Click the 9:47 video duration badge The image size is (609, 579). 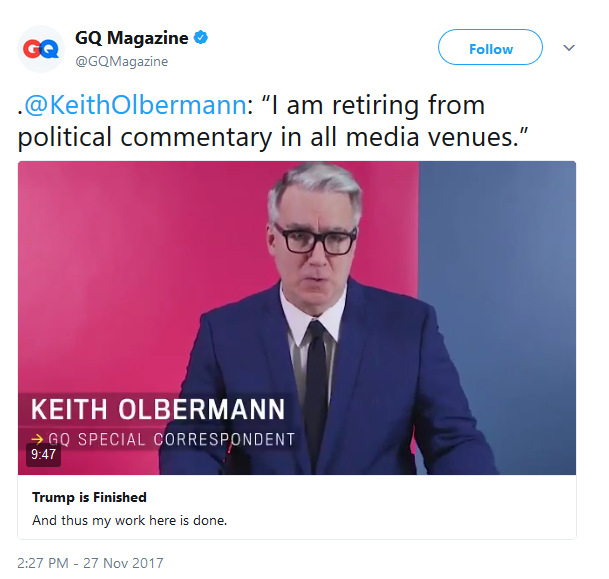click(x=43, y=454)
